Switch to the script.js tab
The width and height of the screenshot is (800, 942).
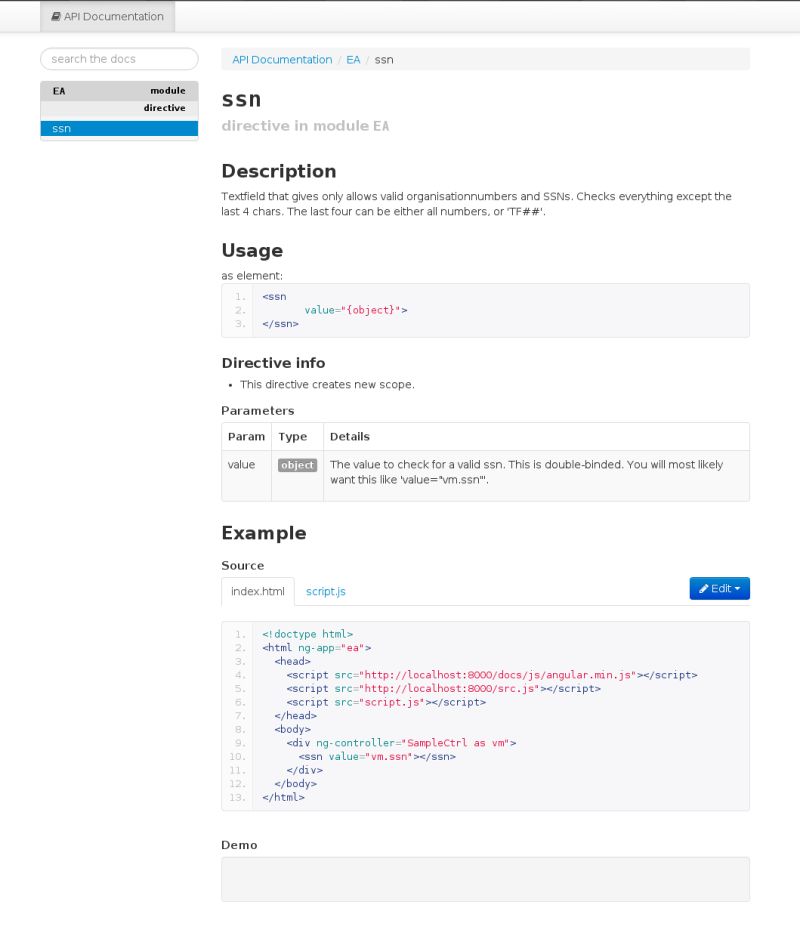pyautogui.click(x=326, y=591)
